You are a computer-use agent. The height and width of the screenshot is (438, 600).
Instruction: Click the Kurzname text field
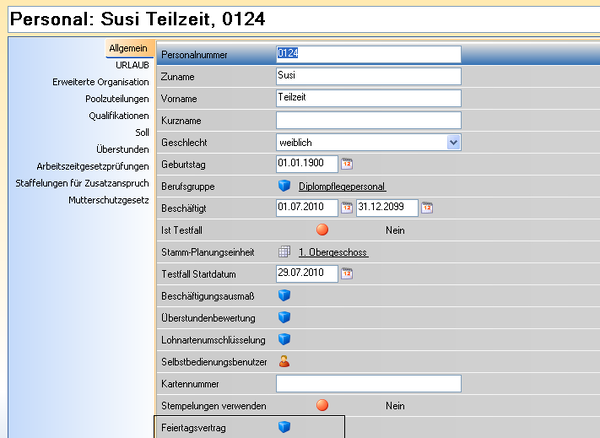pyautogui.click(x=368, y=120)
